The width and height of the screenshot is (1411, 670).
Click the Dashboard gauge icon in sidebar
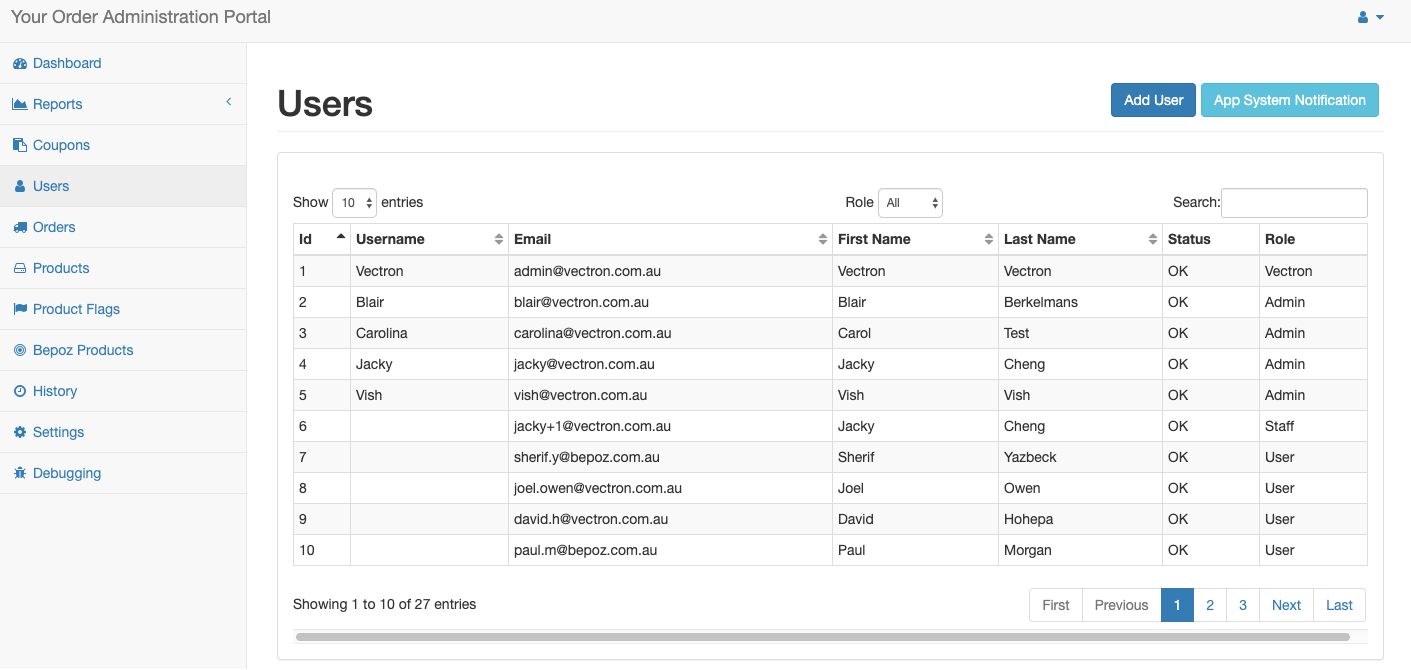point(20,64)
